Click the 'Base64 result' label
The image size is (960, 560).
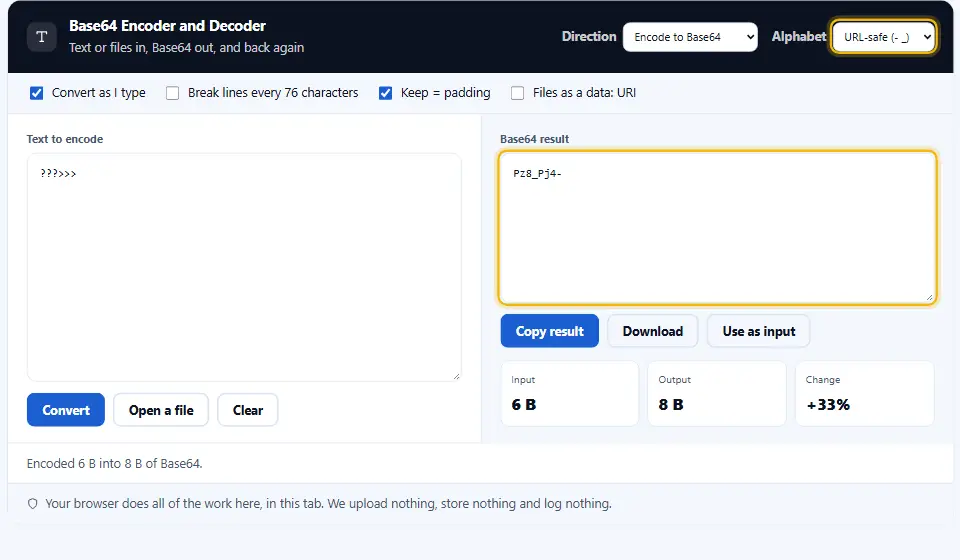pos(534,139)
